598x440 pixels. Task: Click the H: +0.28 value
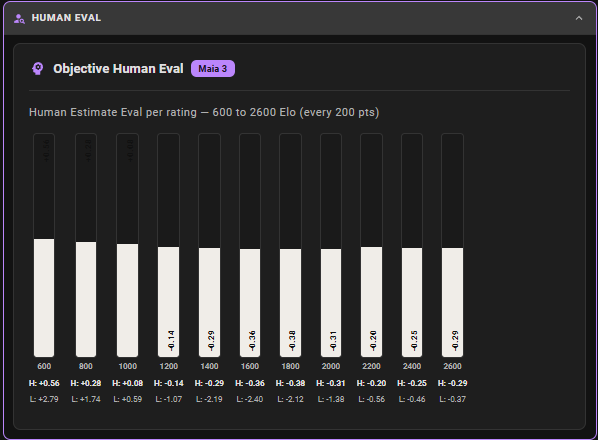pos(86,383)
